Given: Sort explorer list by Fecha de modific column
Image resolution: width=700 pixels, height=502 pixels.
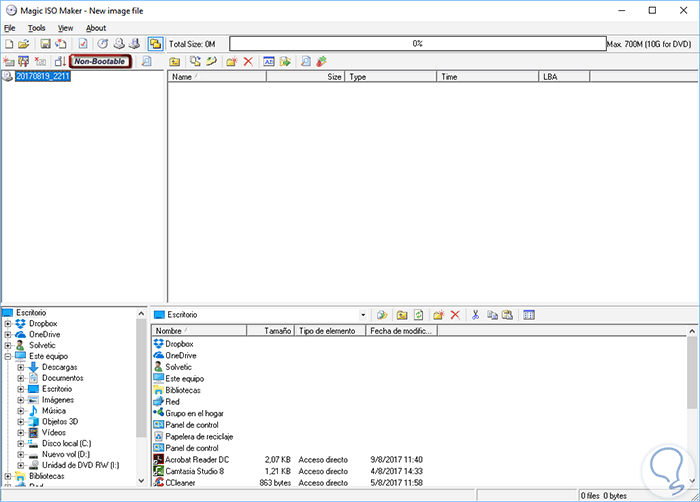Looking at the screenshot, I should click(401, 331).
